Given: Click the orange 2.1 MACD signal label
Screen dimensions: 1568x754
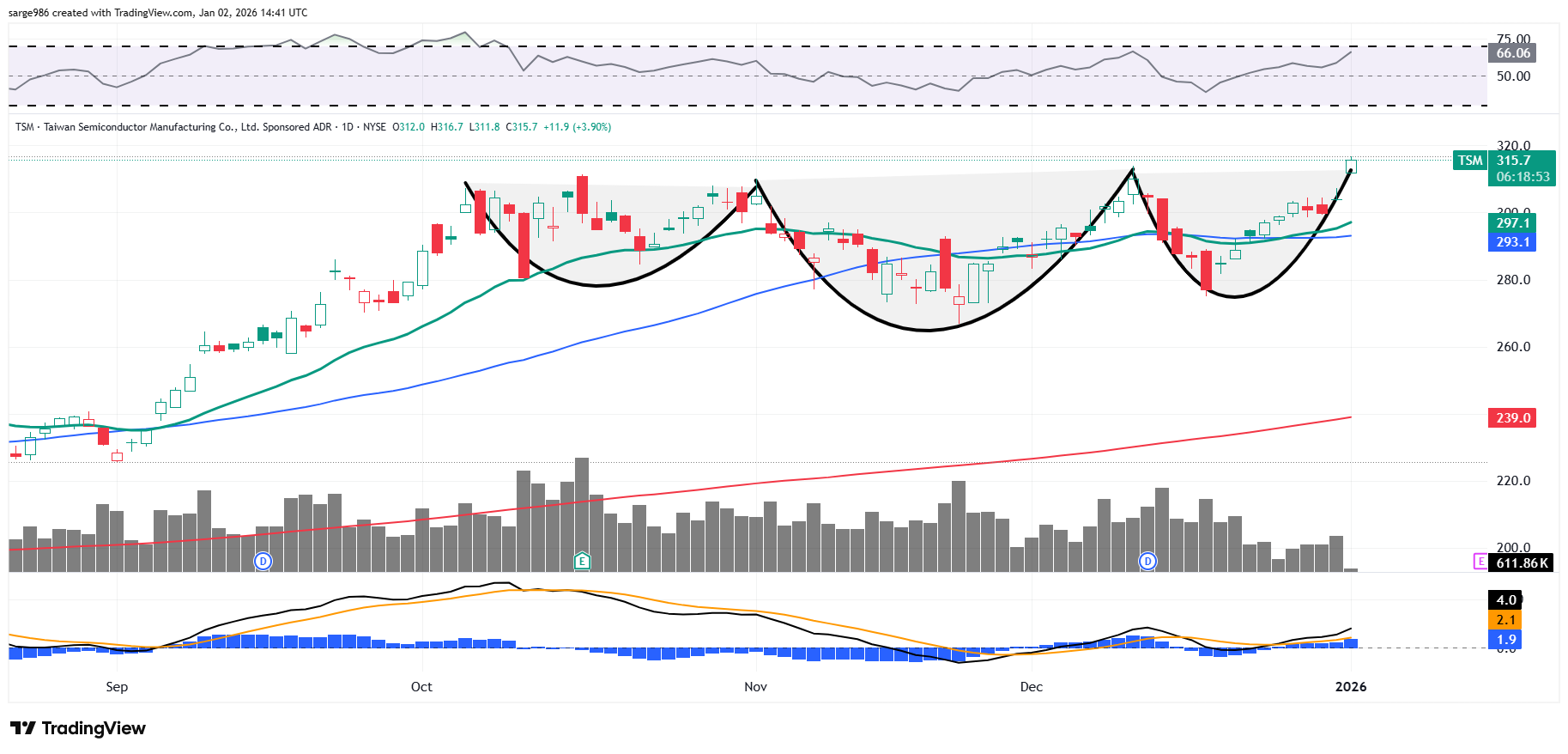Looking at the screenshot, I should tap(1505, 620).
